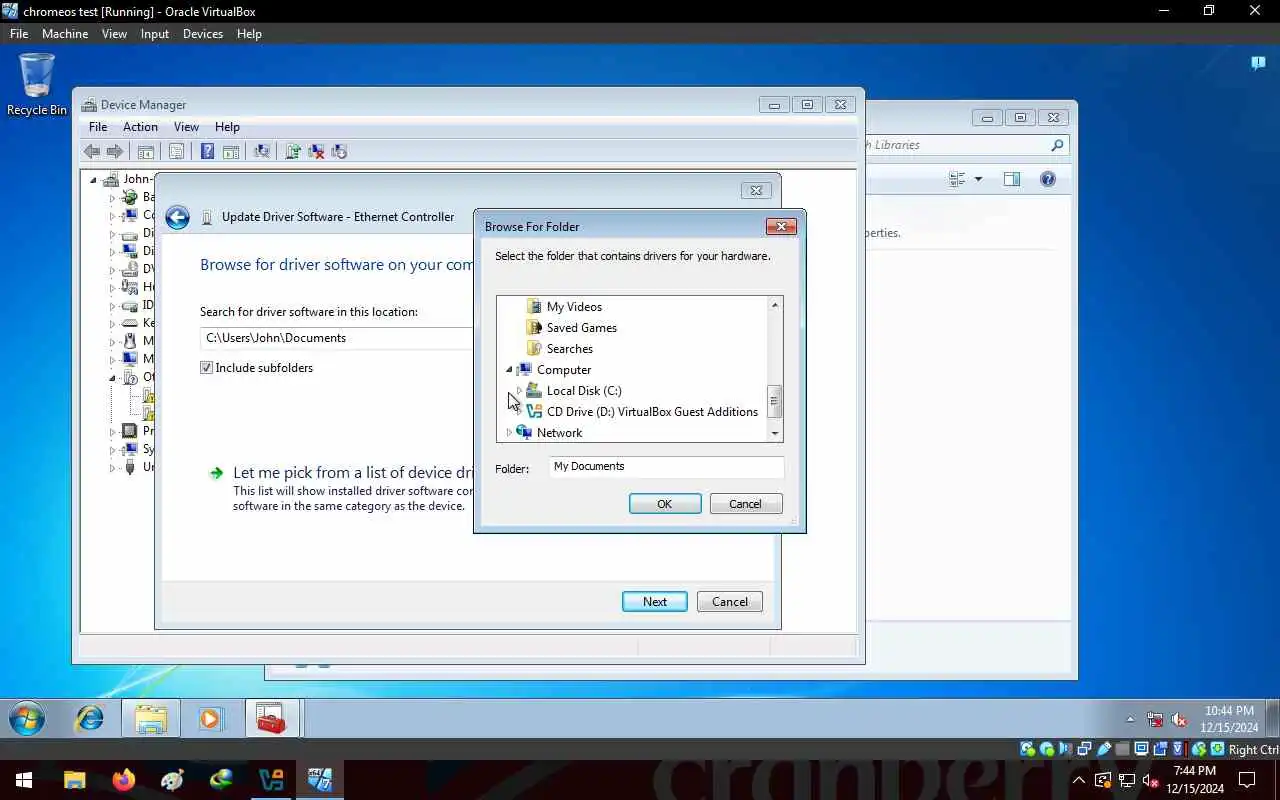Click the Device Manager toolbox taskbar button
This screenshot has height=800, width=1280.
(271, 718)
